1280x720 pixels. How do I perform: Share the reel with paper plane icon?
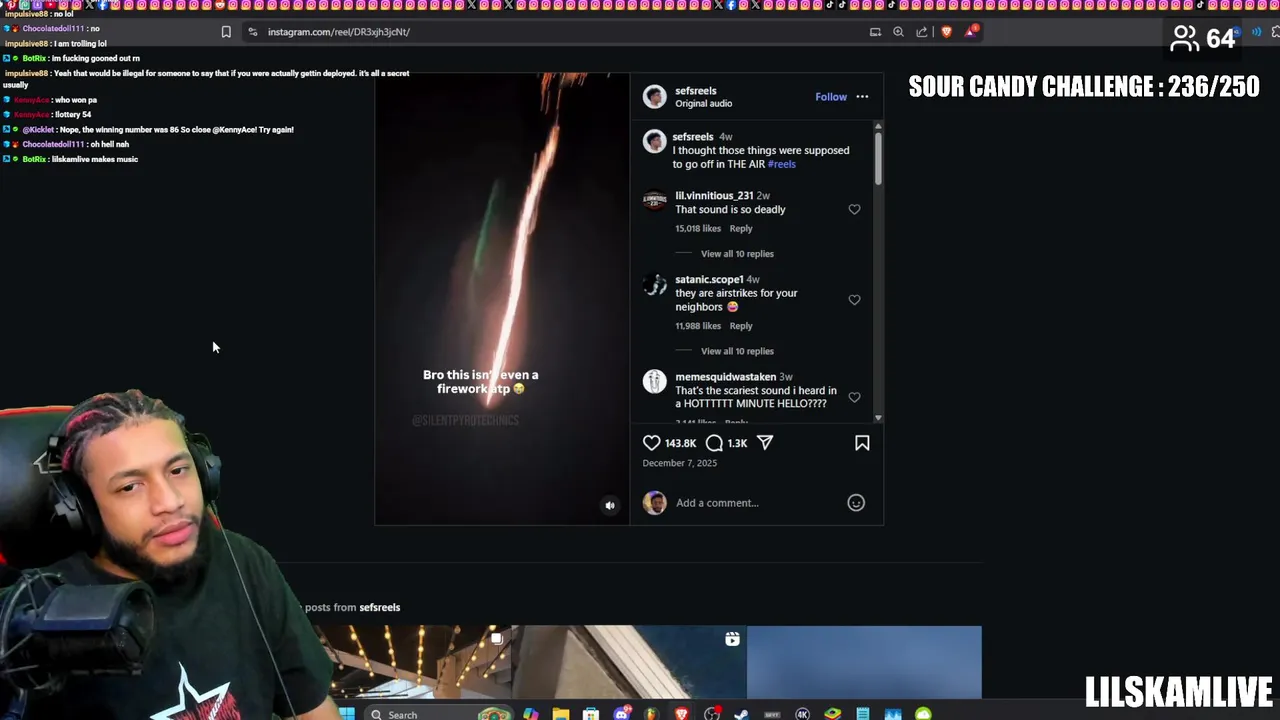765,443
